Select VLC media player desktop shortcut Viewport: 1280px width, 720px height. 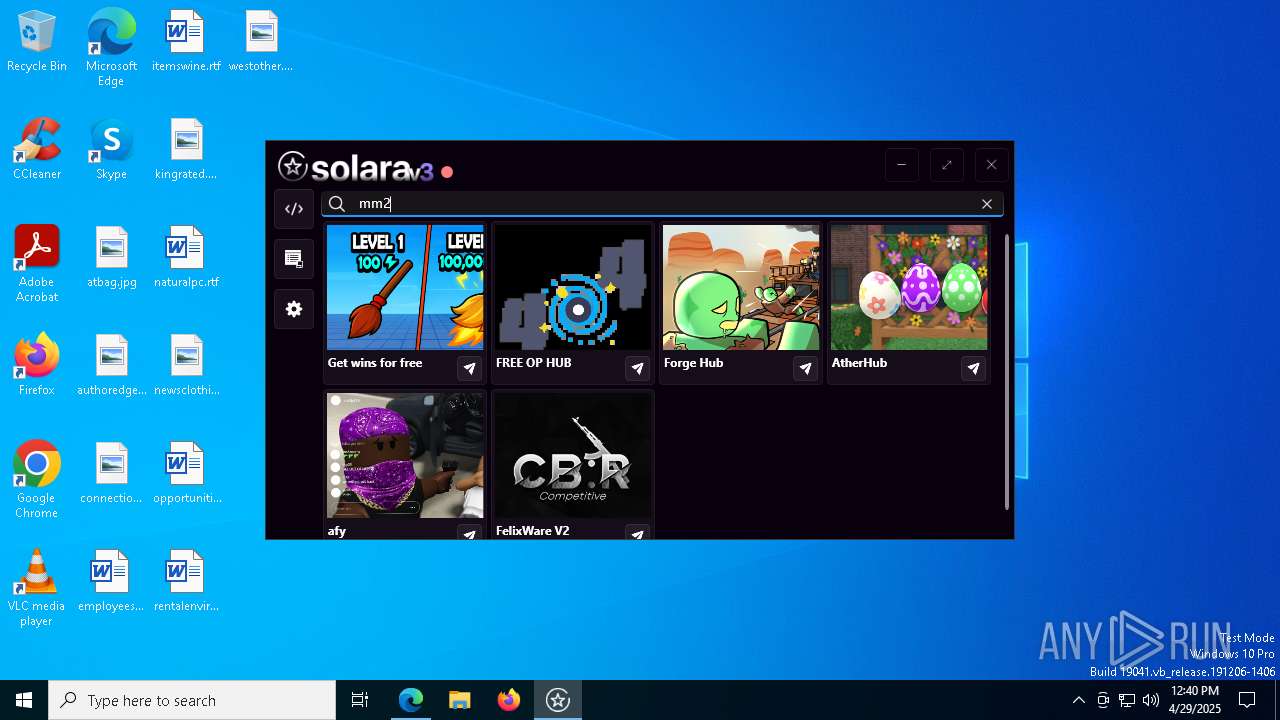coord(37,588)
